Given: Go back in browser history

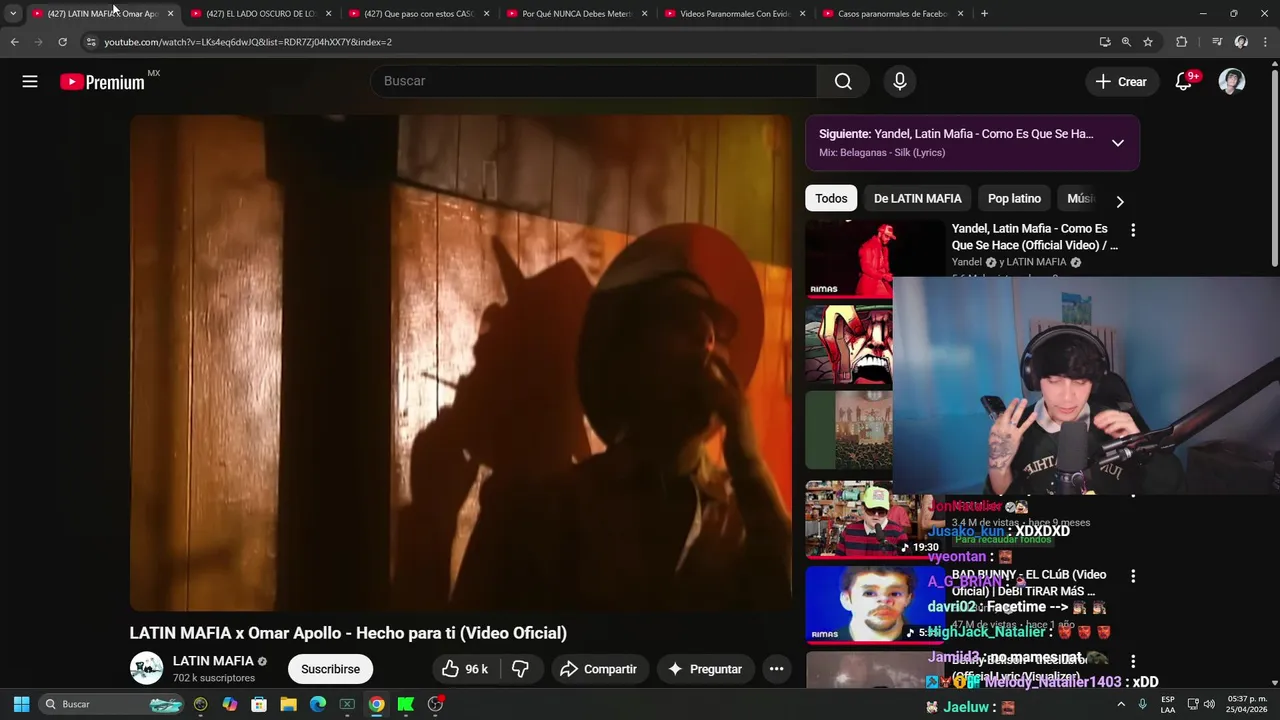Looking at the screenshot, I should [14, 42].
